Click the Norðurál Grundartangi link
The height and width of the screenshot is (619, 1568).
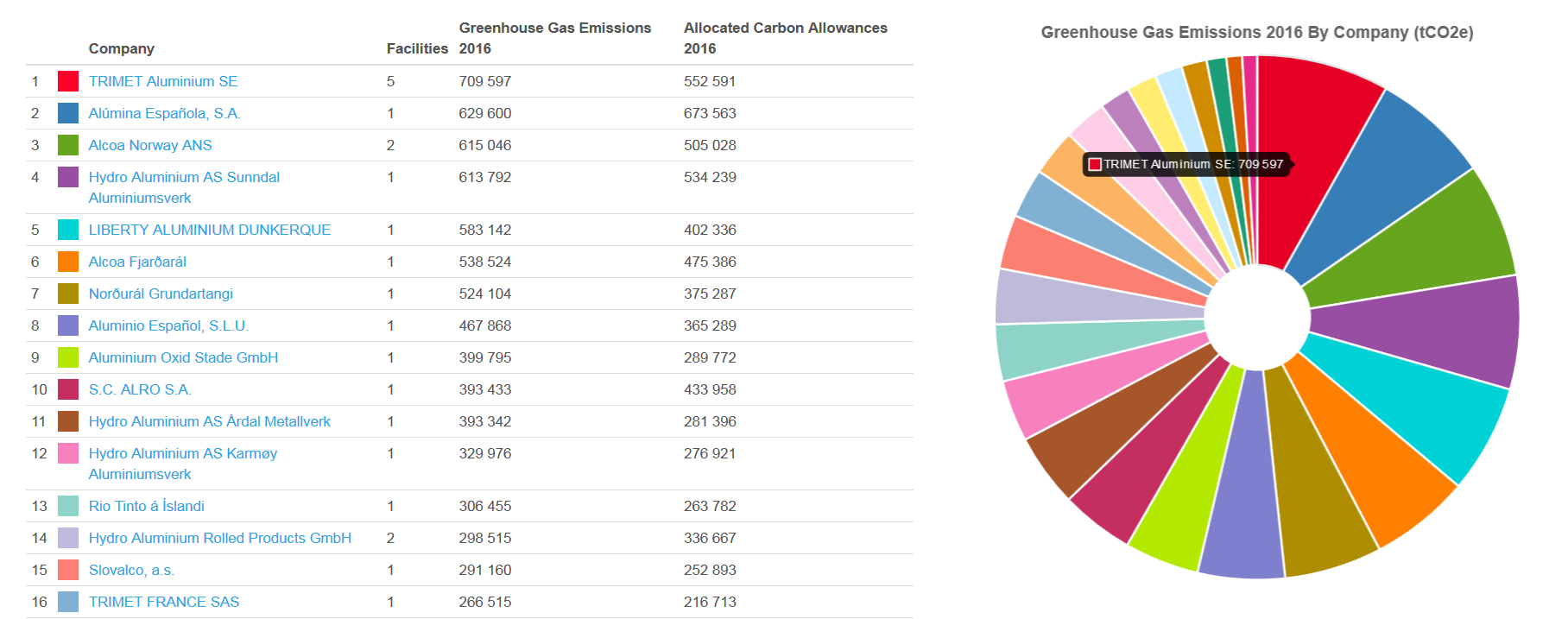coord(161,294)
